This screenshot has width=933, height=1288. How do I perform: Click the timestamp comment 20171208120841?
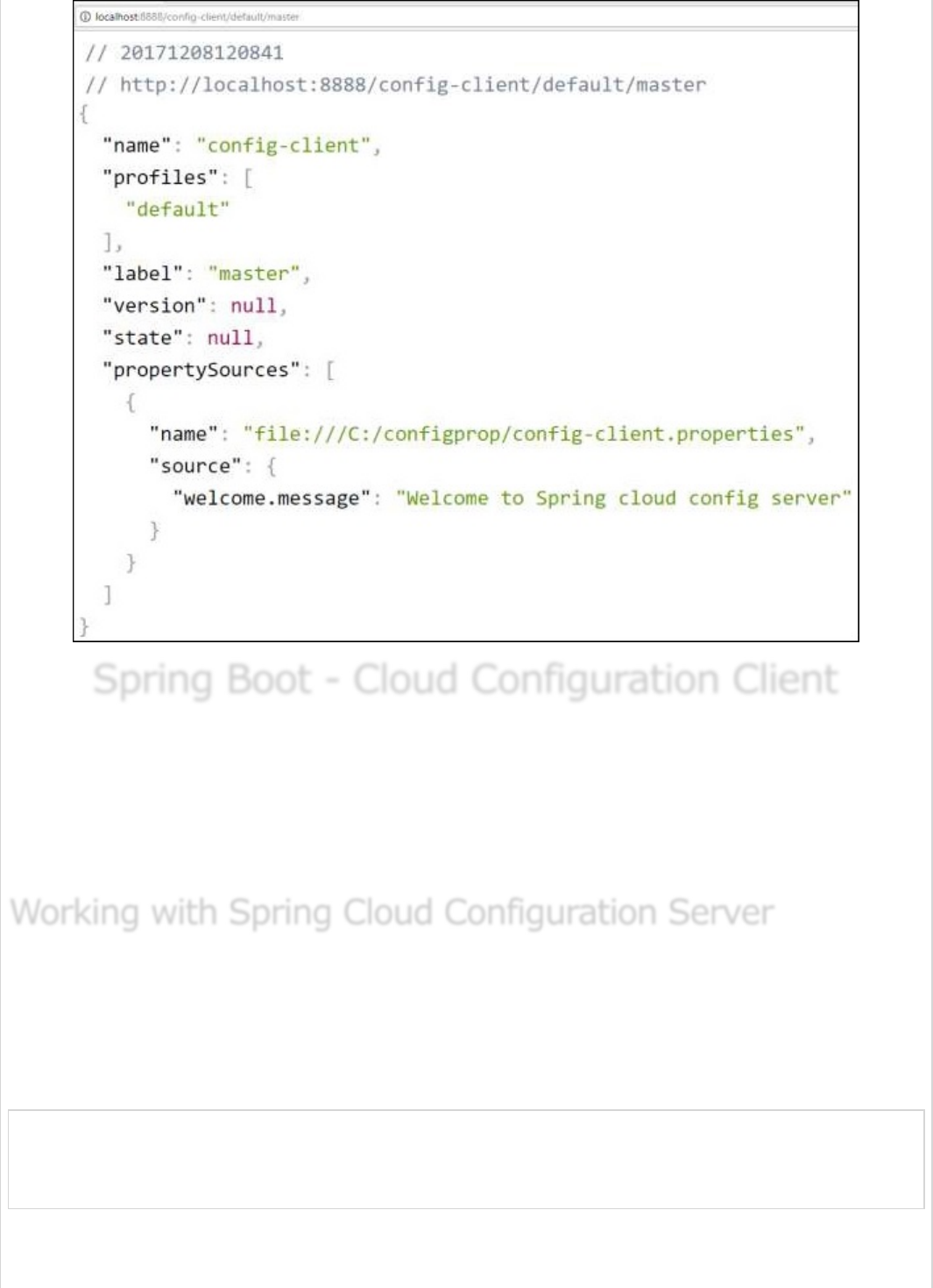click(184, 53)
